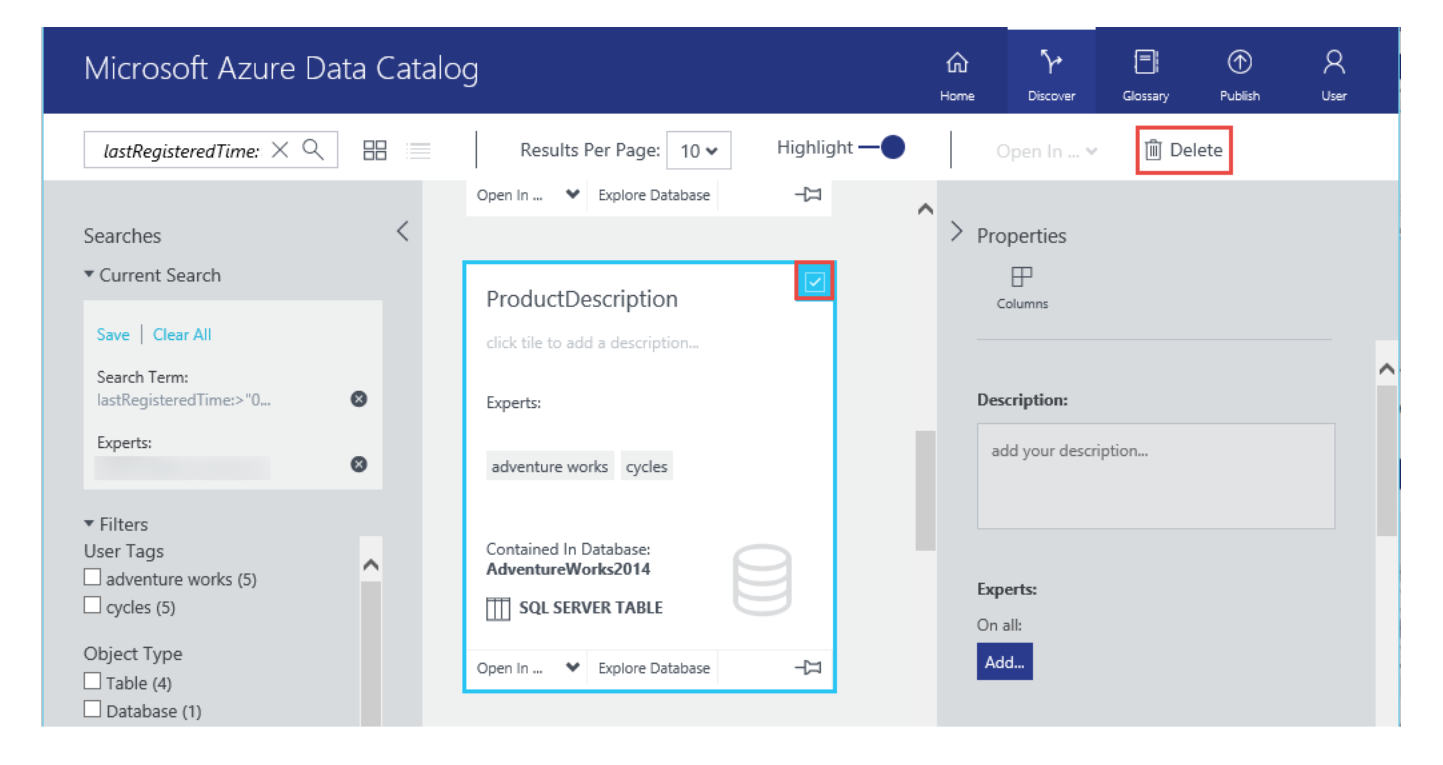The width and height of the screenshot is (1443, 765).
Task: Click Clear All link
Action: (182, 335)
